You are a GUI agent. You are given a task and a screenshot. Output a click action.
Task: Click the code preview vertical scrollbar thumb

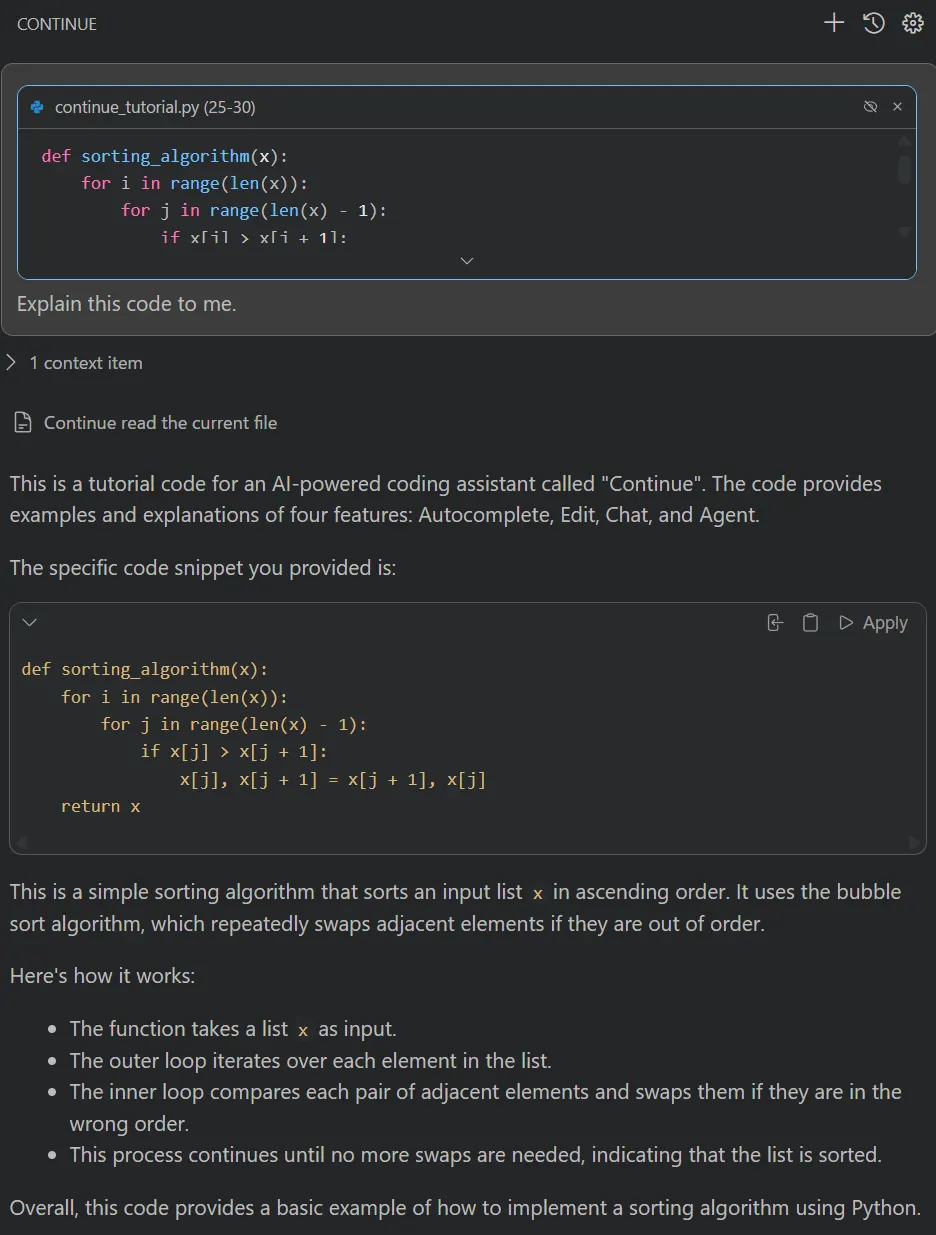(x=904, y=168)
